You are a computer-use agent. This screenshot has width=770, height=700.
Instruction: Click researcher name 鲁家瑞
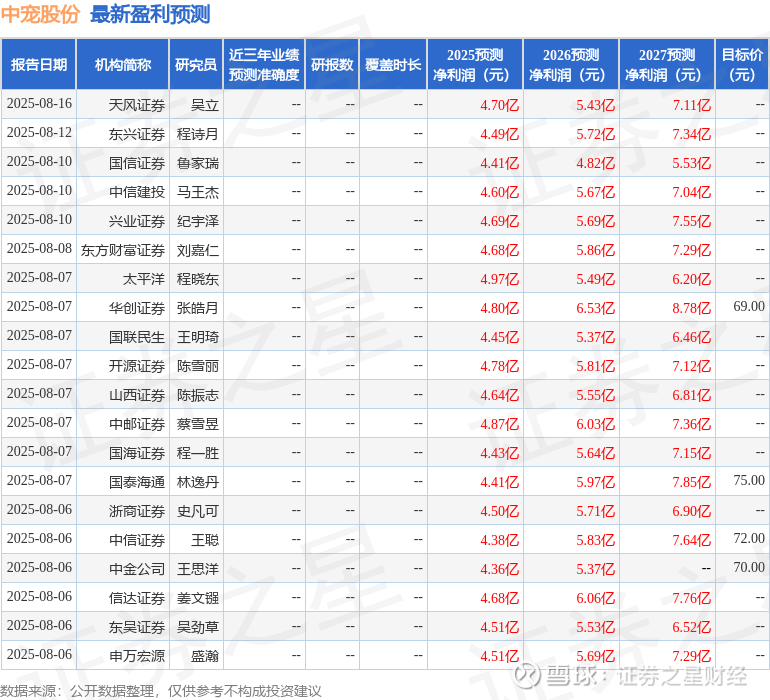(x=198, y=163)
